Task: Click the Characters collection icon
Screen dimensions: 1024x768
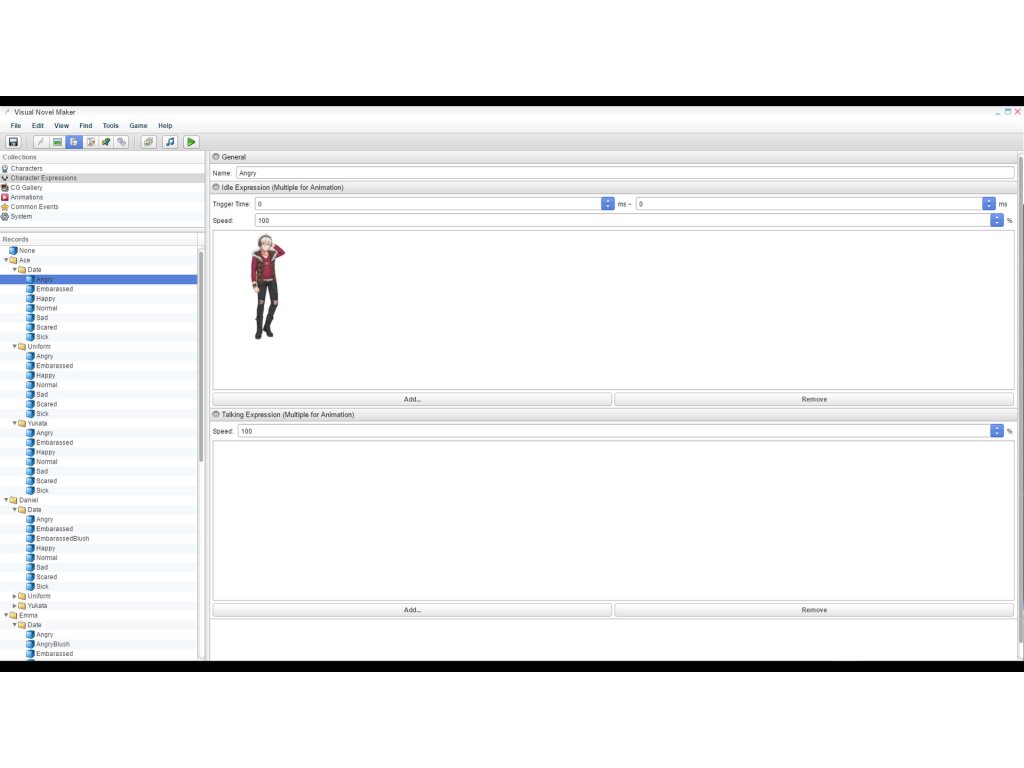Action: [5, 168]
